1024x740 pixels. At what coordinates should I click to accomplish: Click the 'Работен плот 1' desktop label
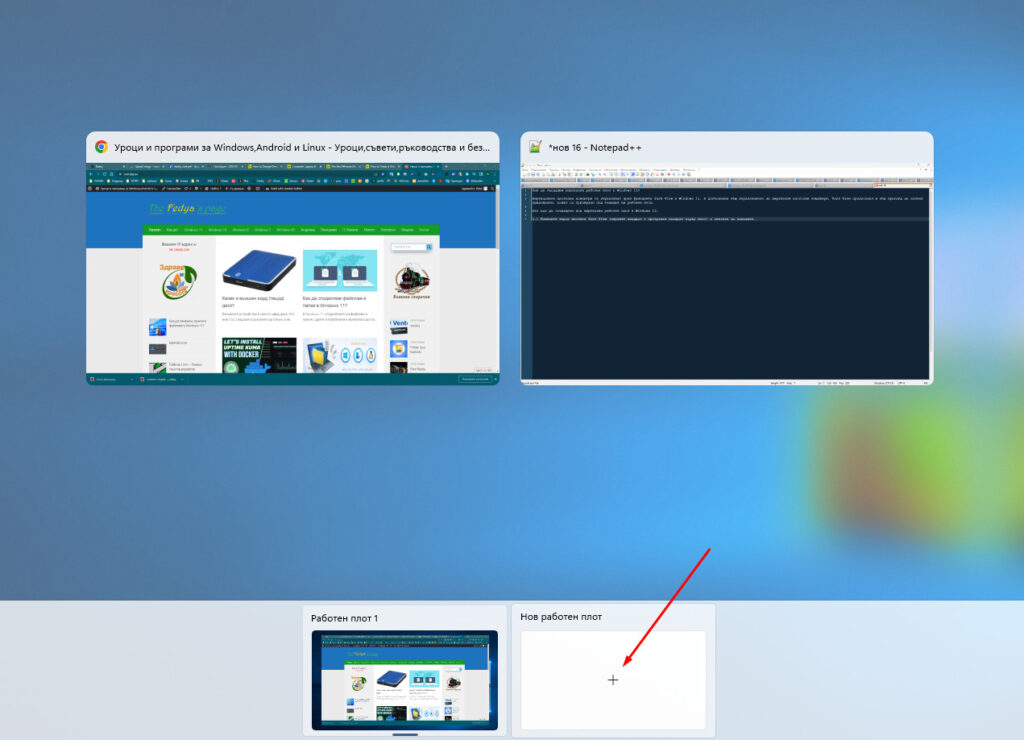[344, 618]
